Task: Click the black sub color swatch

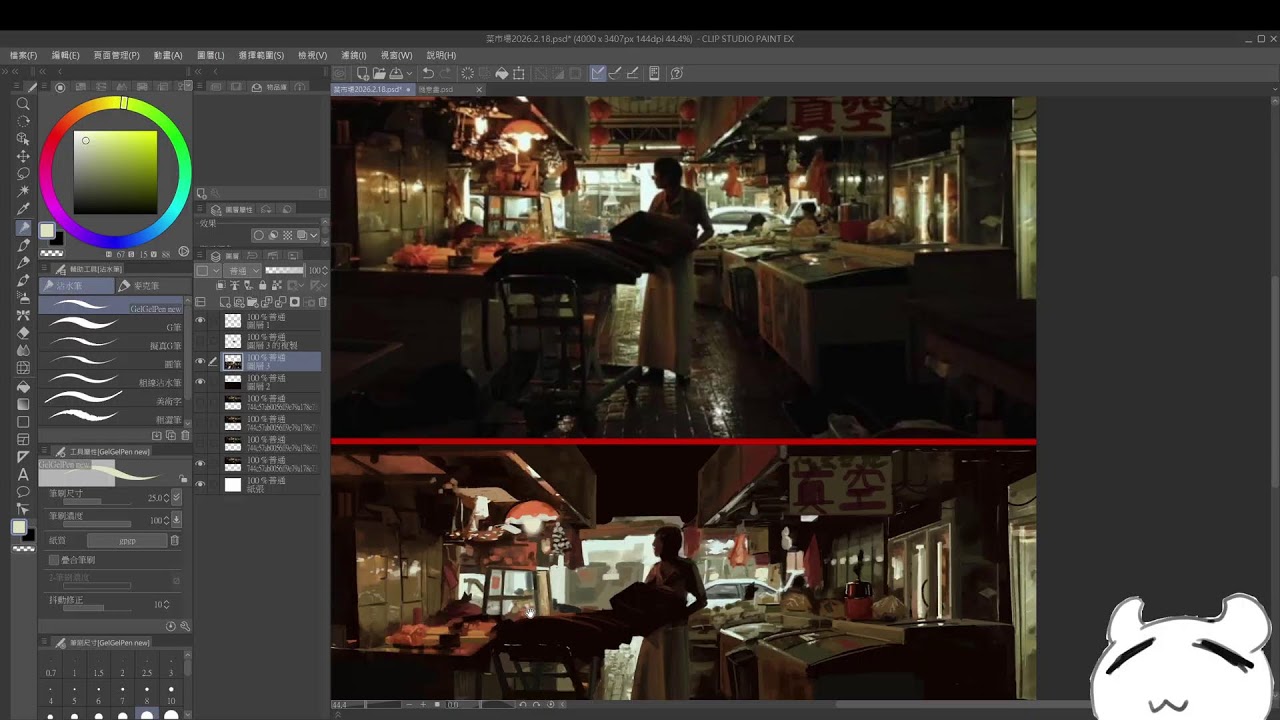Action: [57, 239]
